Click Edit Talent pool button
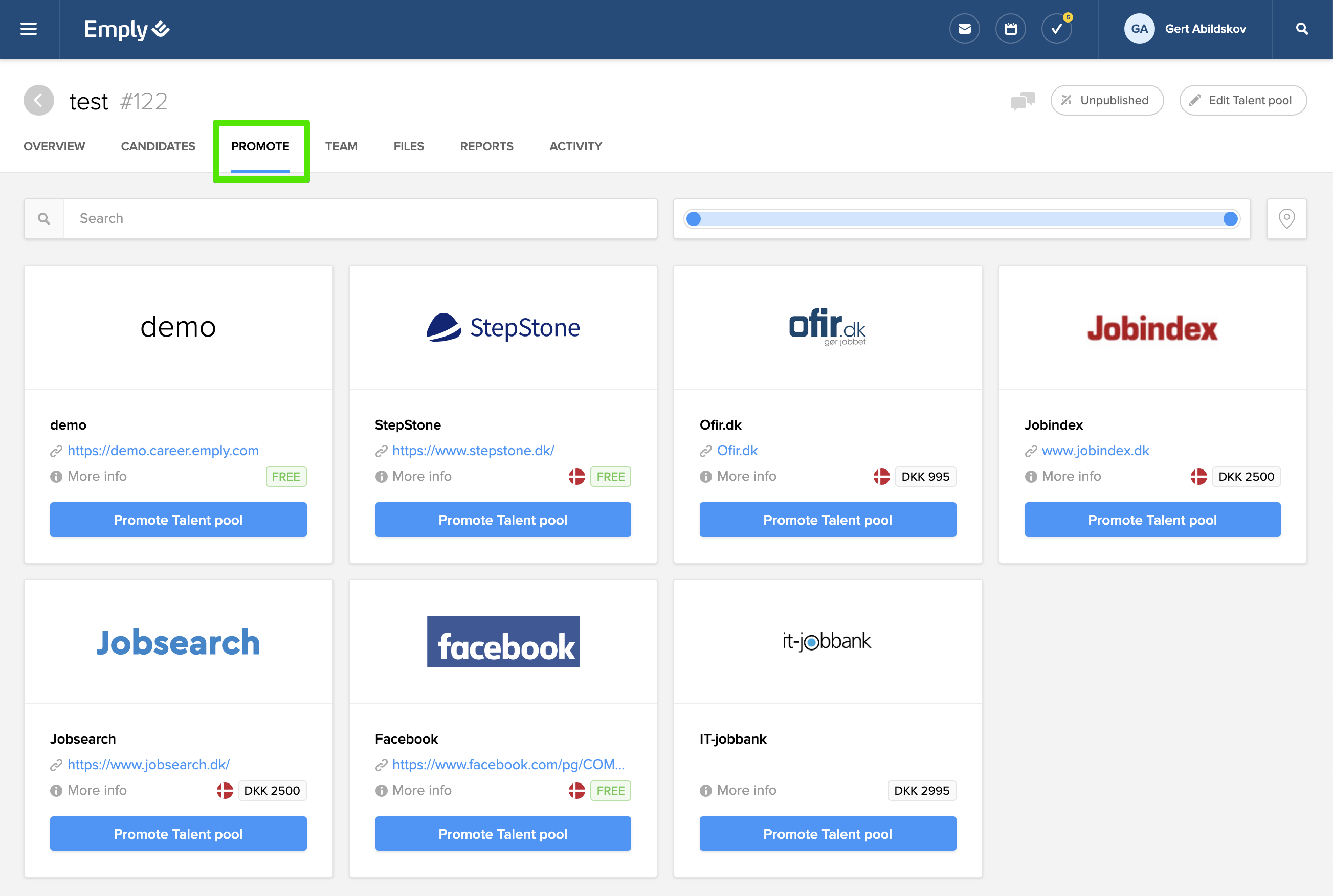 (x=1243, y=101)
